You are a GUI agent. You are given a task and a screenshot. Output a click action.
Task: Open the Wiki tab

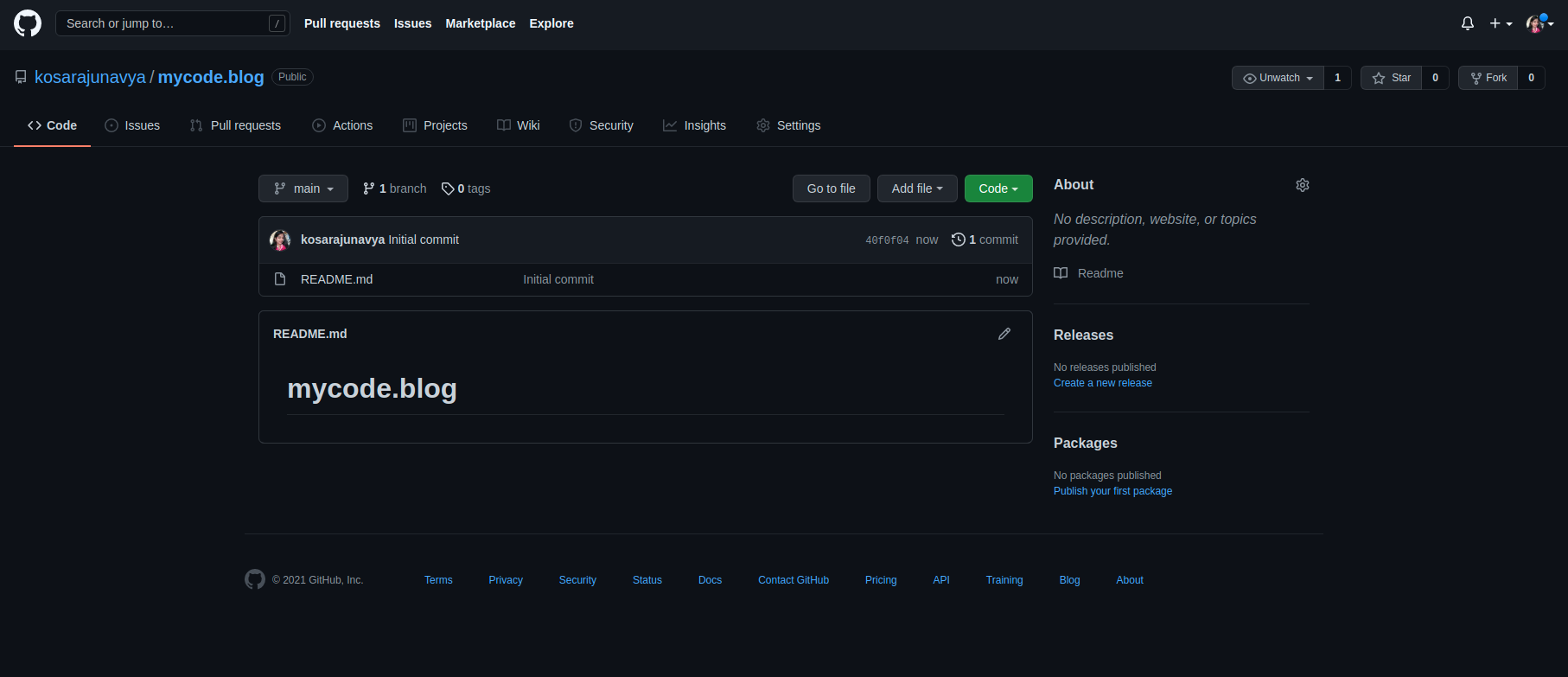coord(519,125)
